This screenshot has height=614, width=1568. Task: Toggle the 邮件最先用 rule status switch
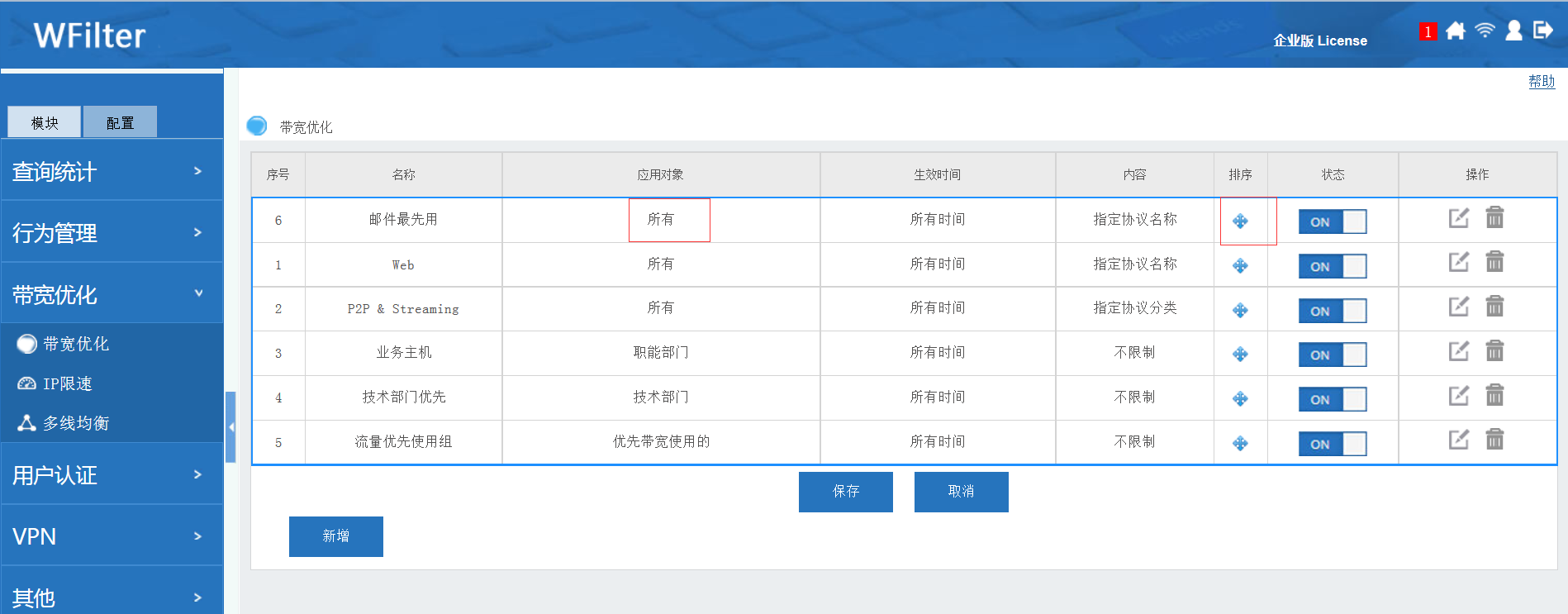tap(1332, 221)
